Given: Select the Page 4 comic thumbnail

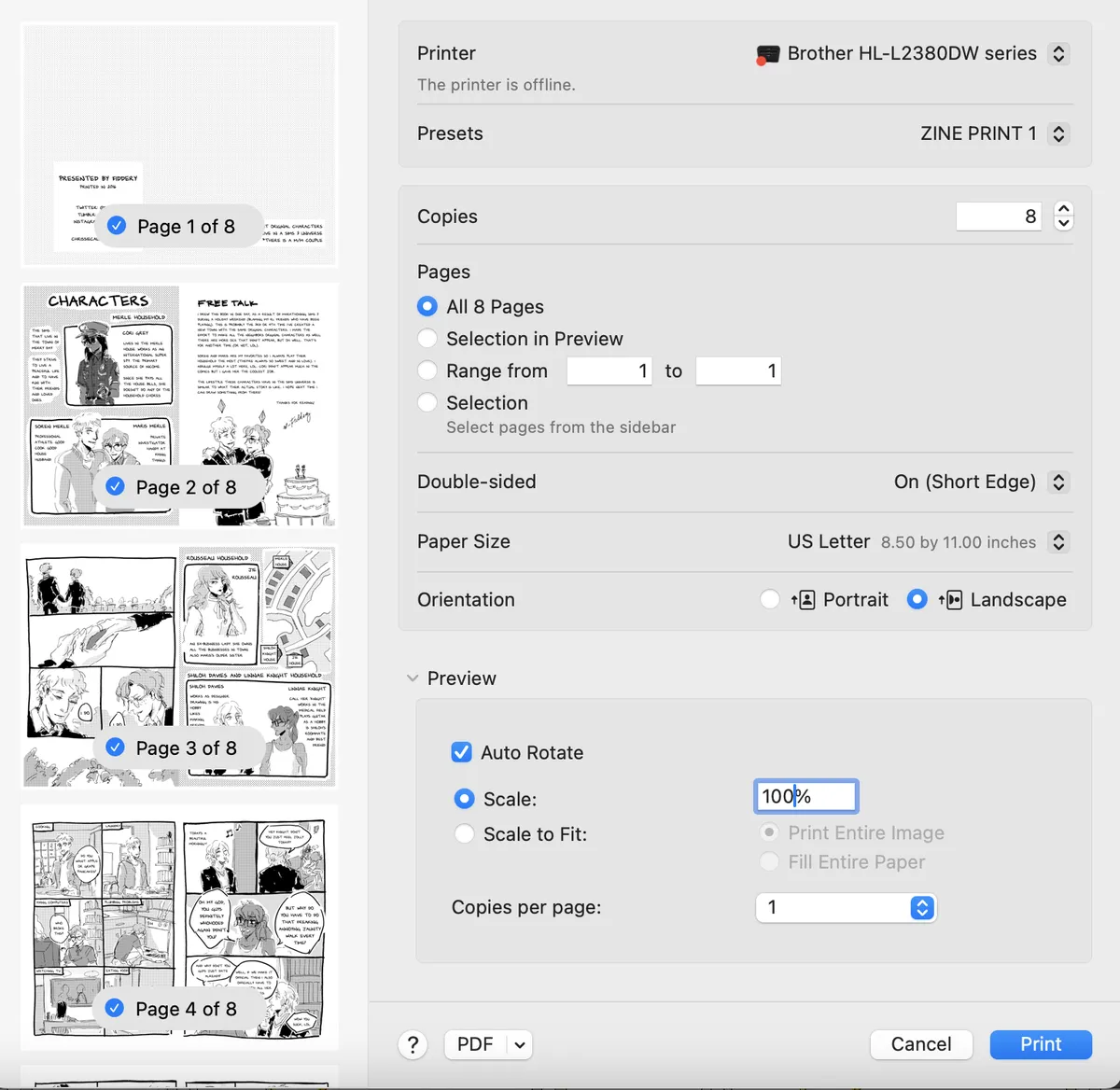Looking at the screenshot, I should pyautogui.click(x=179, y=928).
